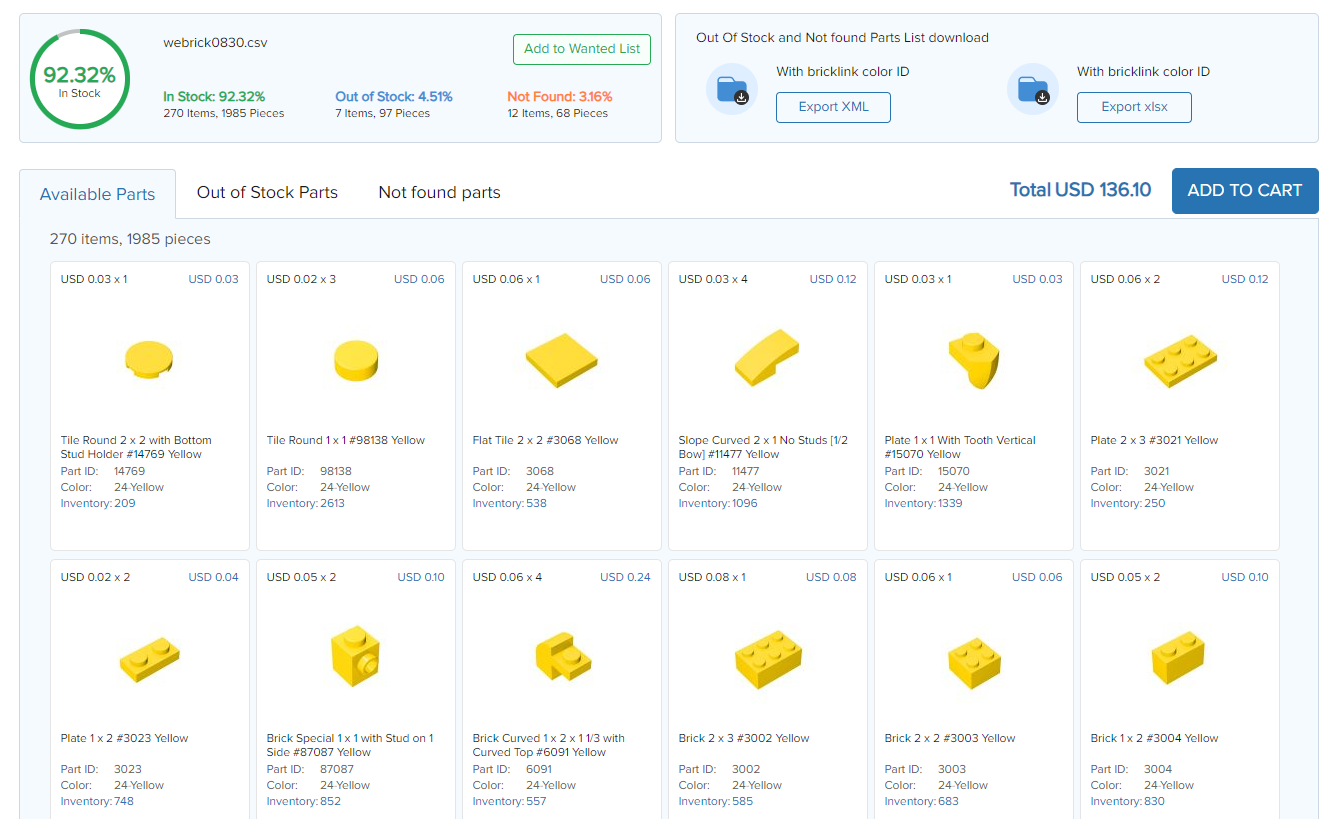The image size is (1334, 819).
Task: Click the Out Of Stock and Not found Parts List heading
Action: click(x=842, y=38)
